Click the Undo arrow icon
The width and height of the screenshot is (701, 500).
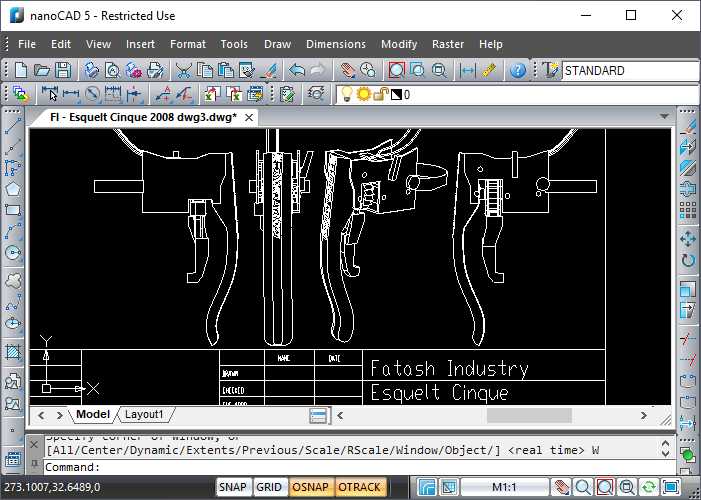tap(296, 71)
